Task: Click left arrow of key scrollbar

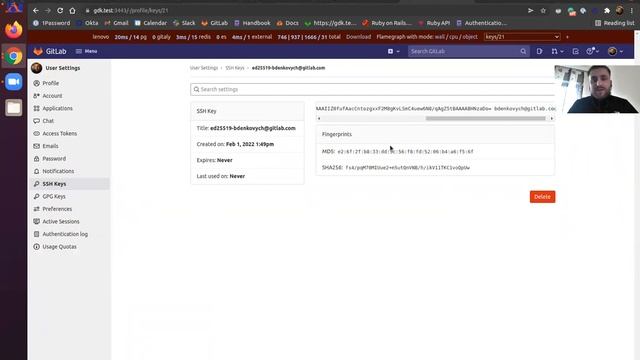Action: [319, 118]
